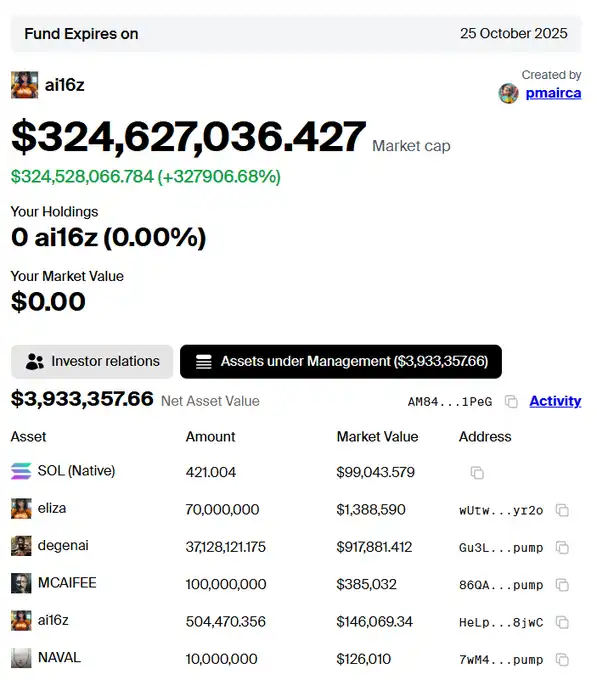597x680 pixels.
Task: Select the Assets under Management tab
Action: coord(341,361)
